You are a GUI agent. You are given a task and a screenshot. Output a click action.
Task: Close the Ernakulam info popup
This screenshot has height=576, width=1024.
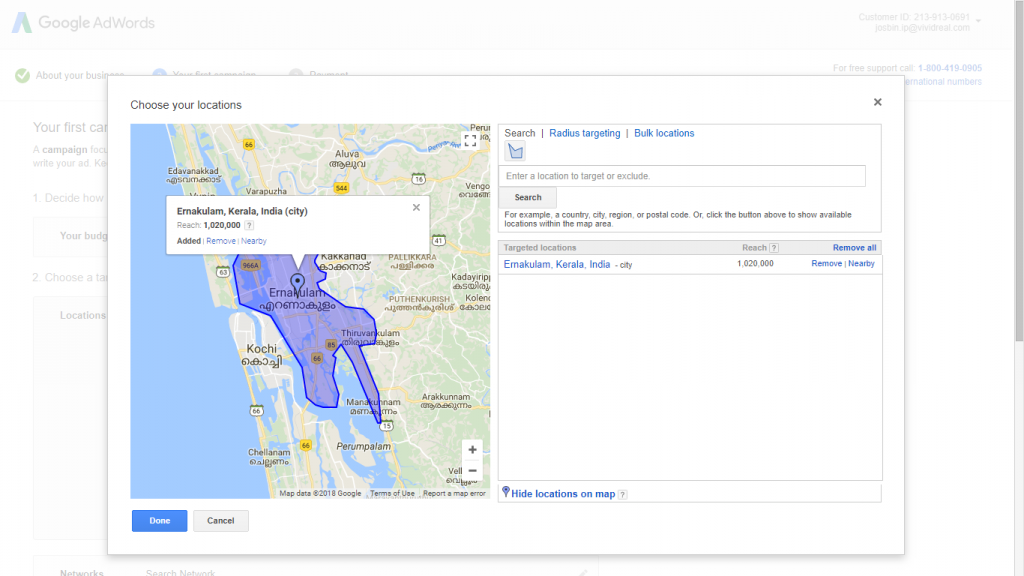[416, 208]
